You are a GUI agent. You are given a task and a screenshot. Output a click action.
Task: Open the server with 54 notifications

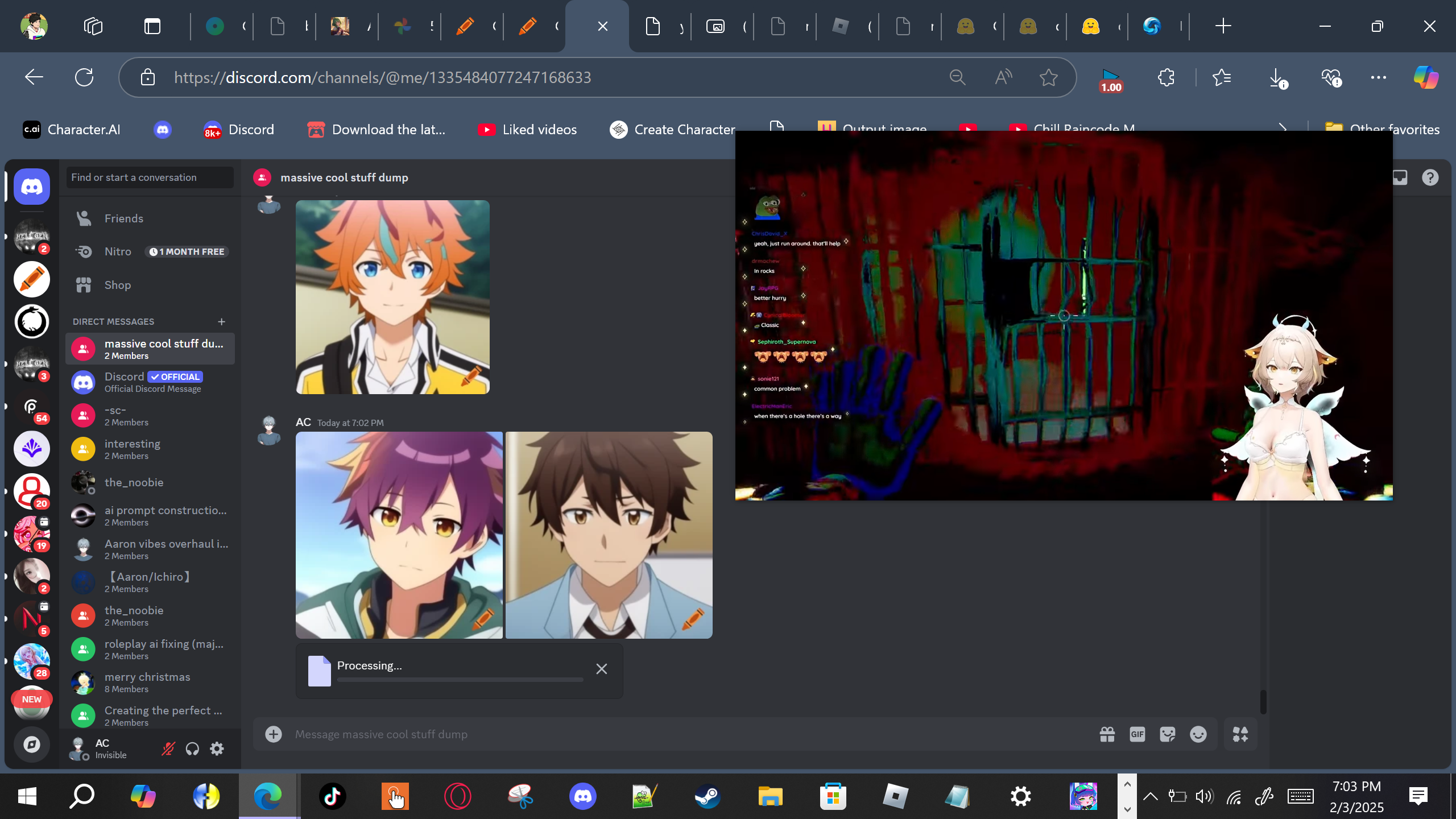[32, 407]
